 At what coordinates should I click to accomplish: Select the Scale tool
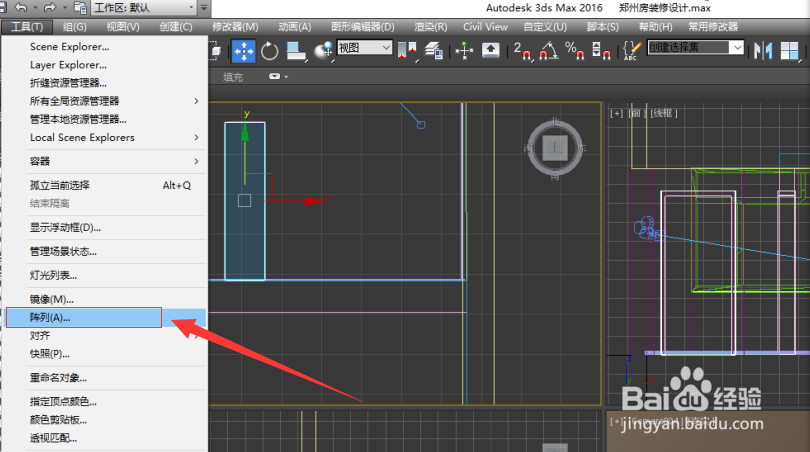(x=296, y=51)
